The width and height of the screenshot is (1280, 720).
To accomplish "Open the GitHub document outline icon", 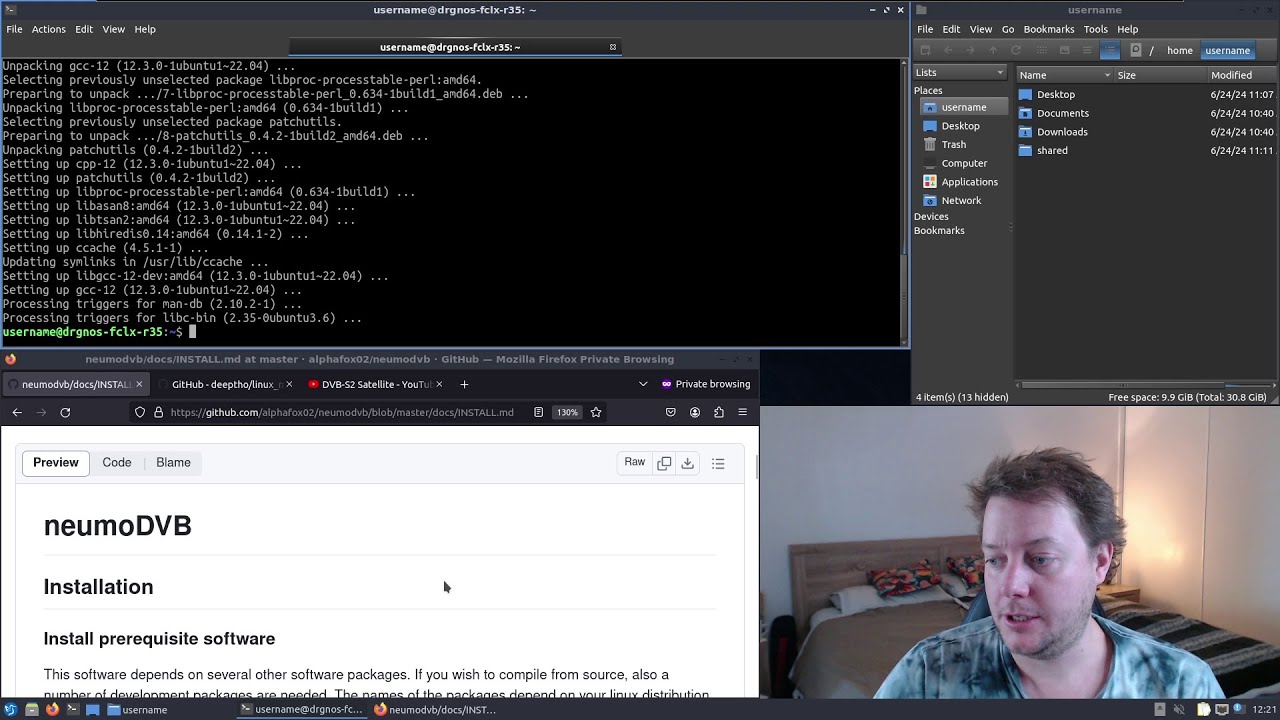I will pyautogui.click(x=718, y=463).
